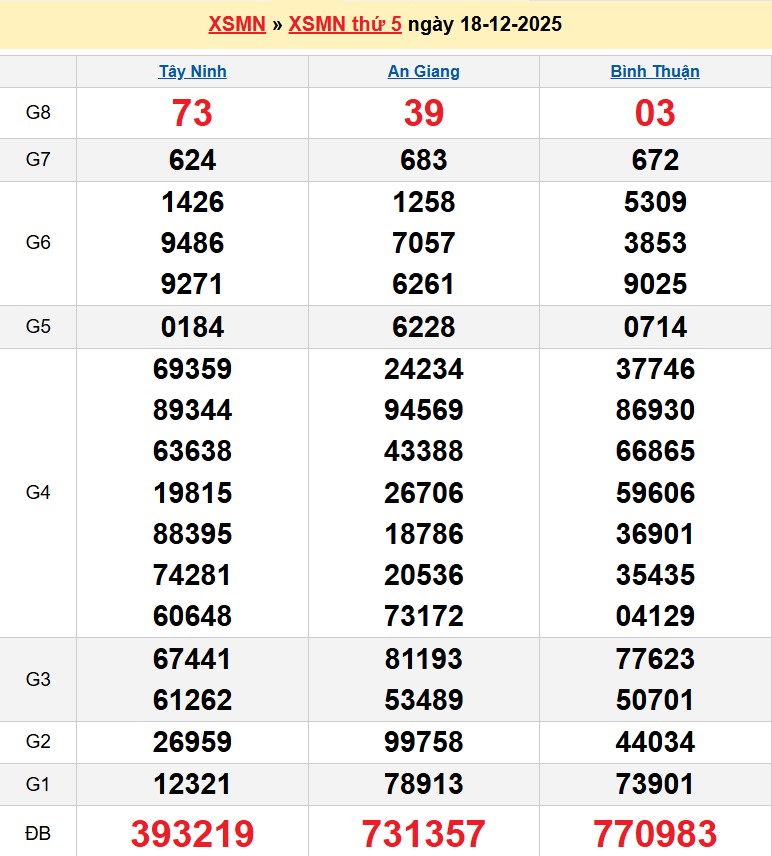Click the G3 prize row label
The image size is (772, 856).
pos(38,680)
